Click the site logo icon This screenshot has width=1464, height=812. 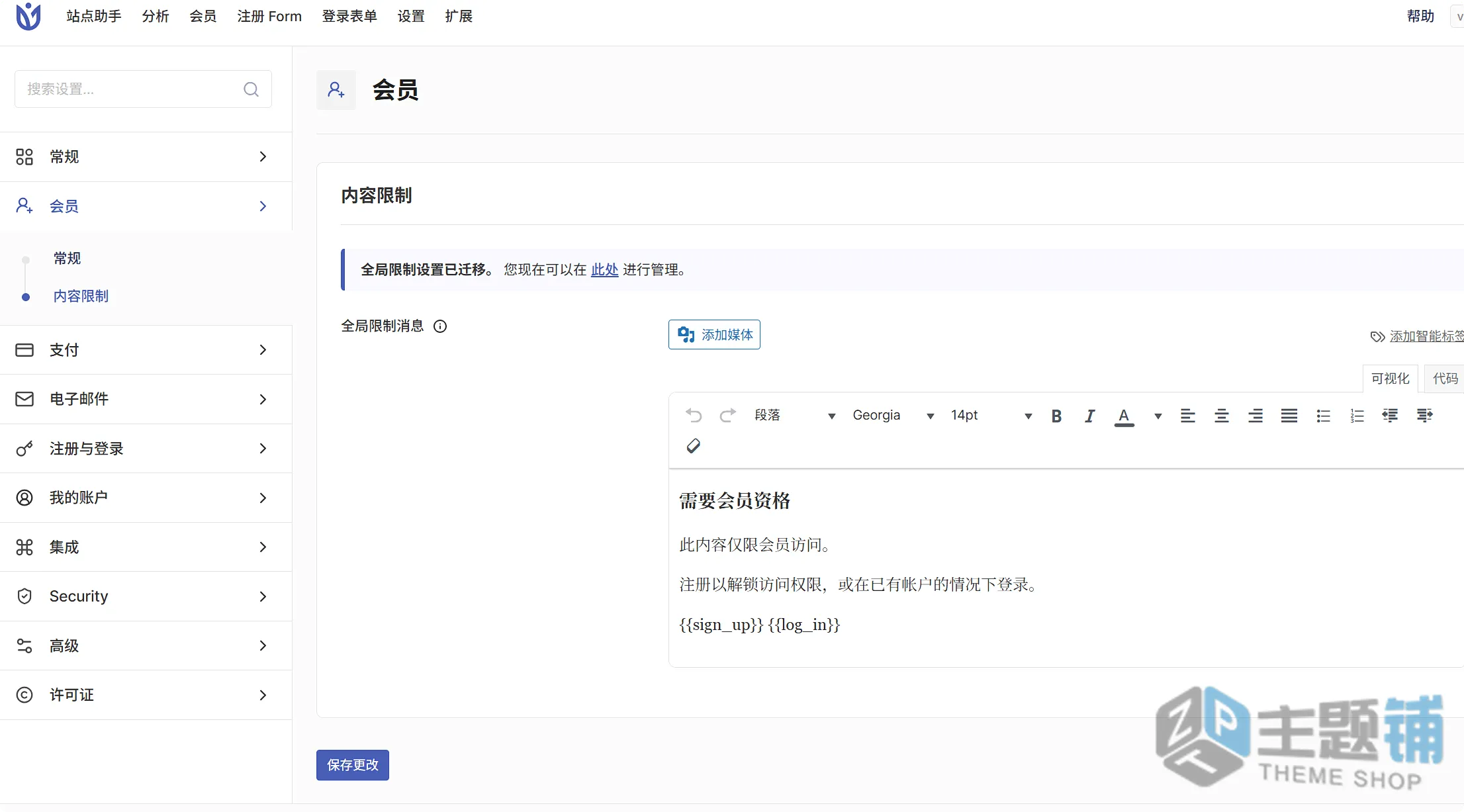(x=28, y=17)
